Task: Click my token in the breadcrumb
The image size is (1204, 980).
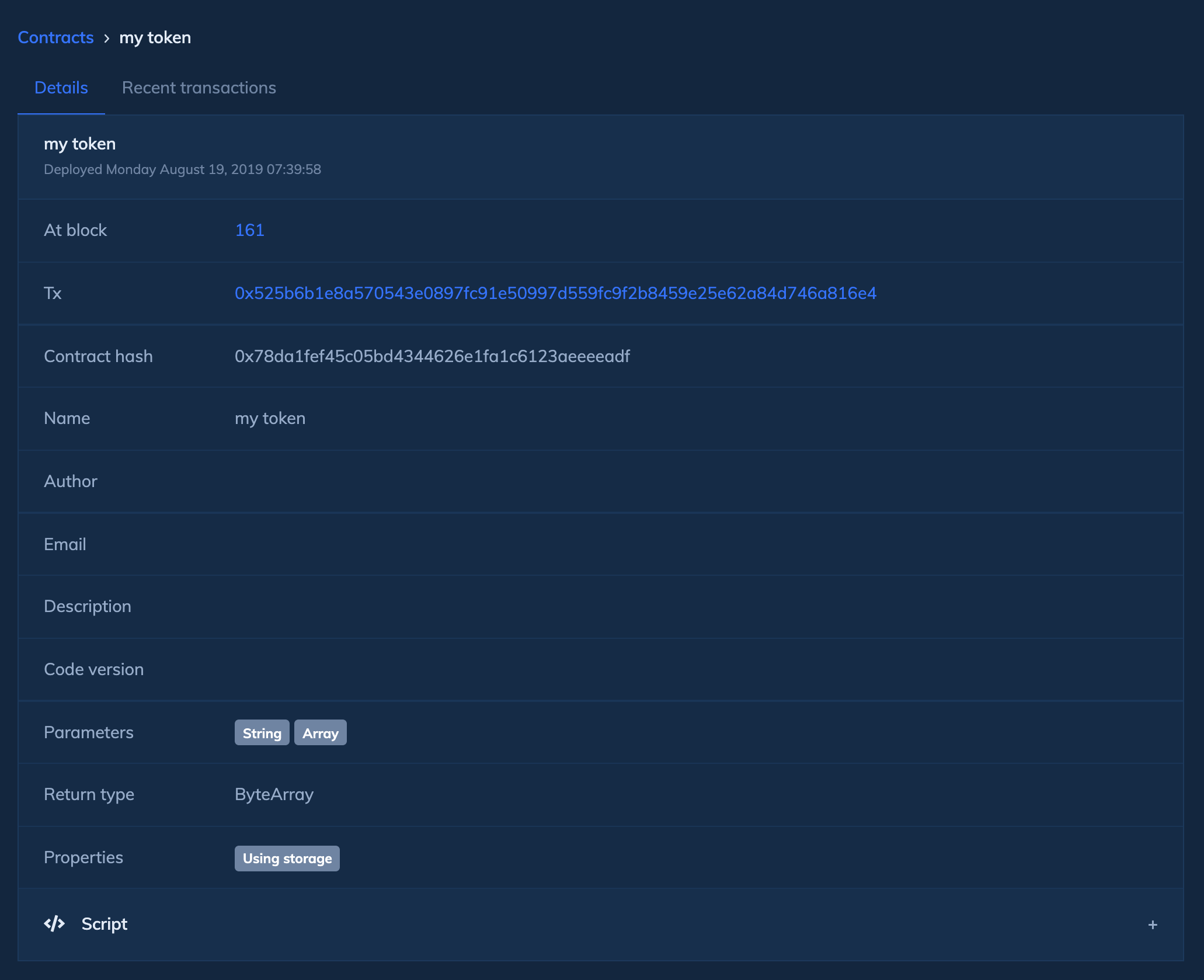Action: click(155, 37)
